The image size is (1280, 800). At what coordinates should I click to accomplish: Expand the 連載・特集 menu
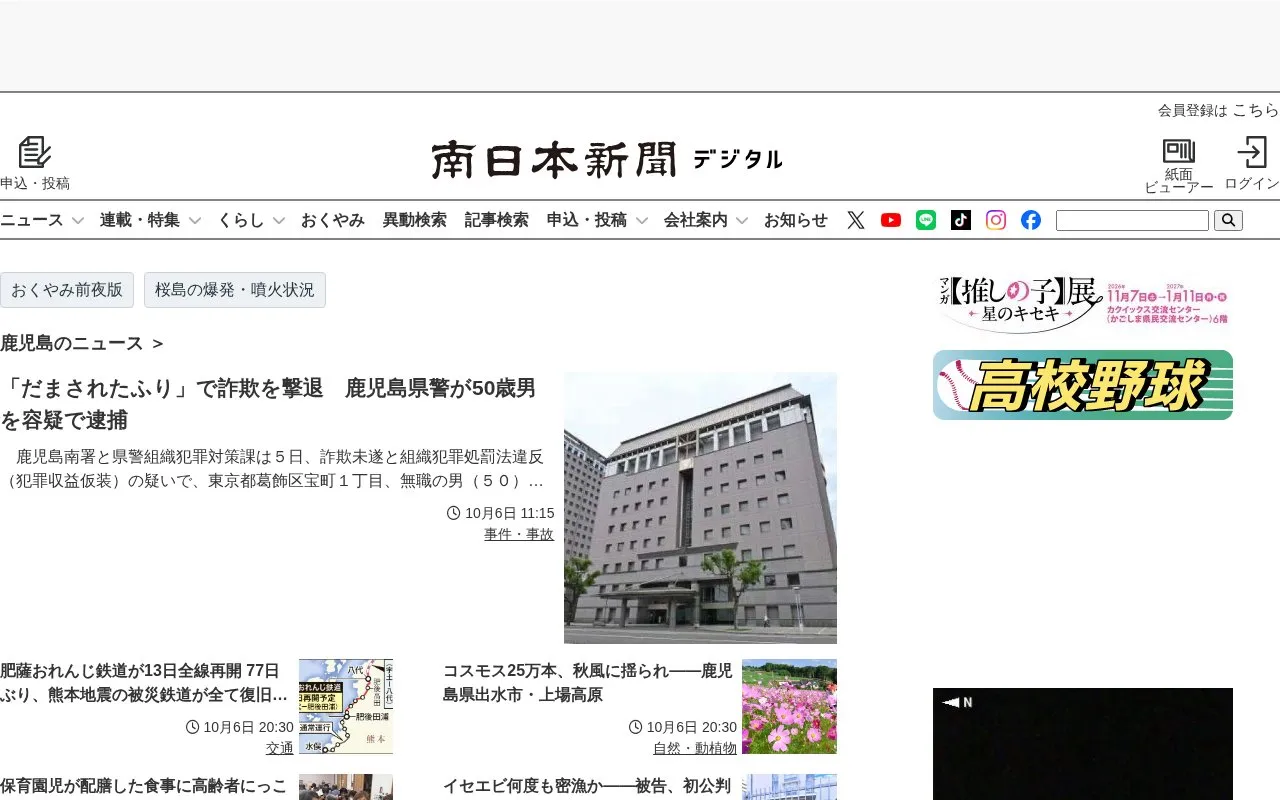150,220
